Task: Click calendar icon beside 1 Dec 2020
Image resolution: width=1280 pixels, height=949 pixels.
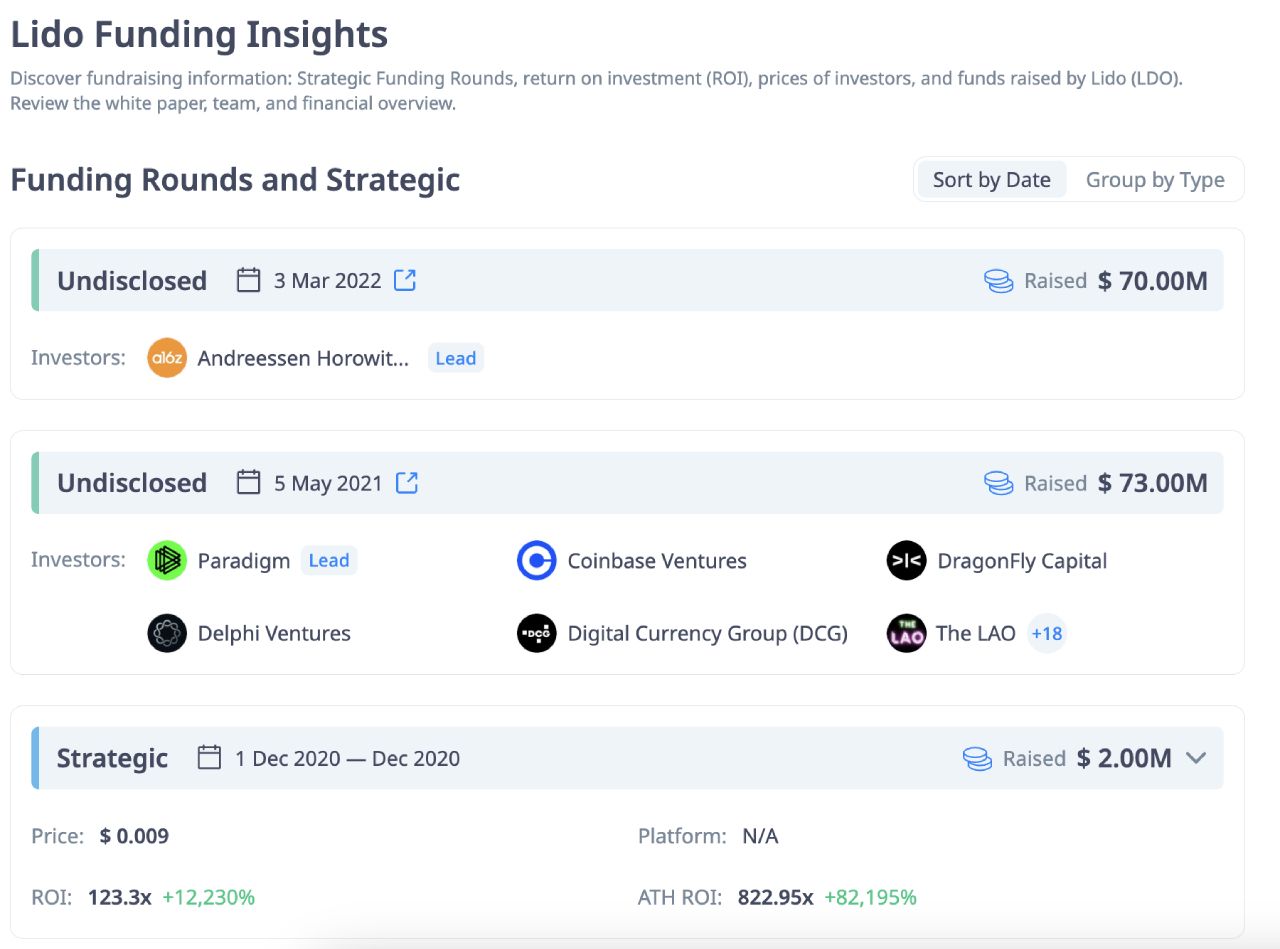Action: tap(209, 757)
